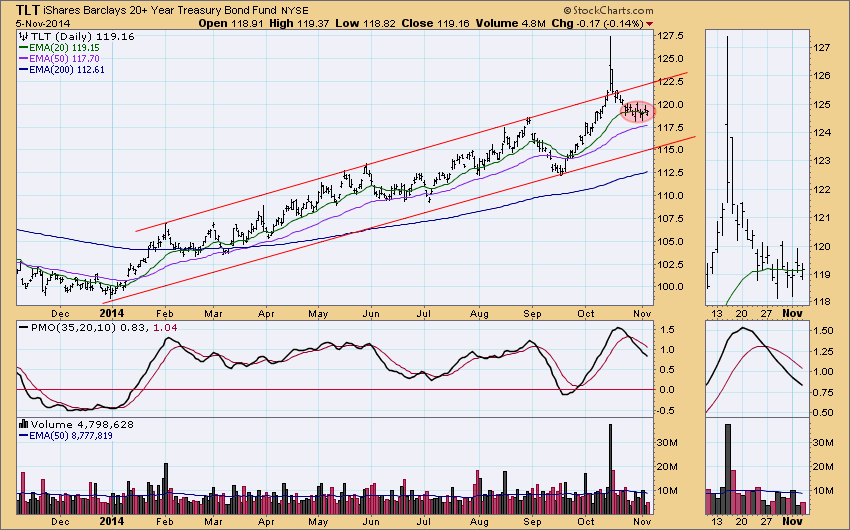Click the EMA(200) 112.61 legend text
850x530 pixels.
click(x=67, y=70)
